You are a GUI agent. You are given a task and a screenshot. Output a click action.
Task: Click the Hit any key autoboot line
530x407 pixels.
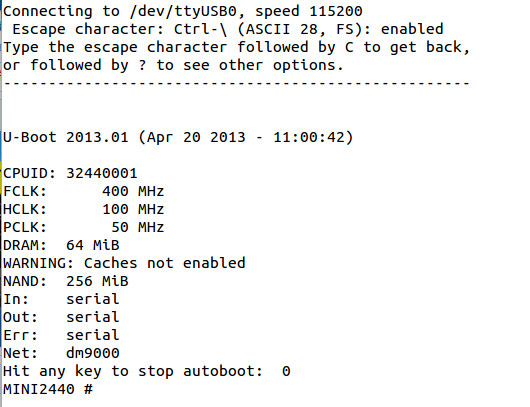[147, 371]
